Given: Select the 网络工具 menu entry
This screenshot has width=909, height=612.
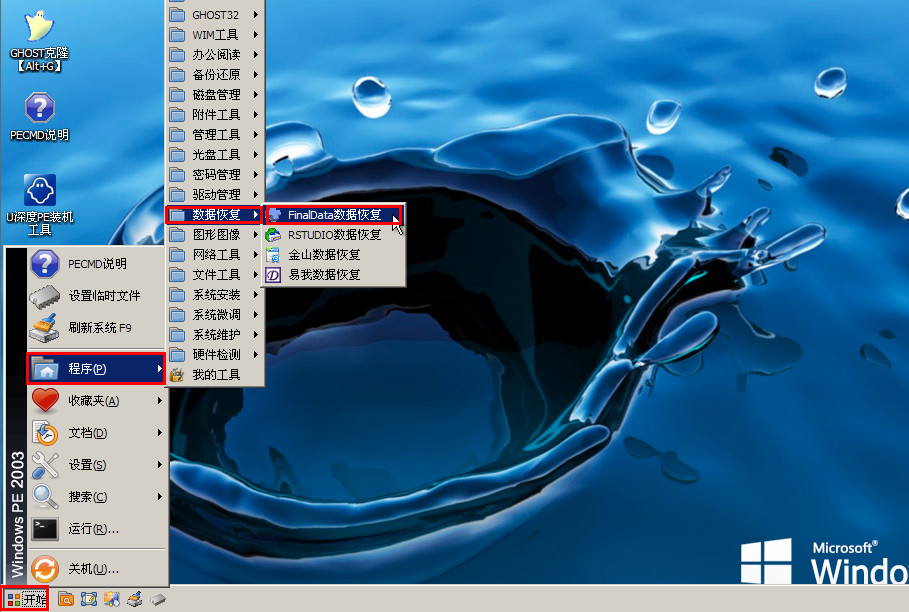Looking at the screenshot, I should (215, 254).
